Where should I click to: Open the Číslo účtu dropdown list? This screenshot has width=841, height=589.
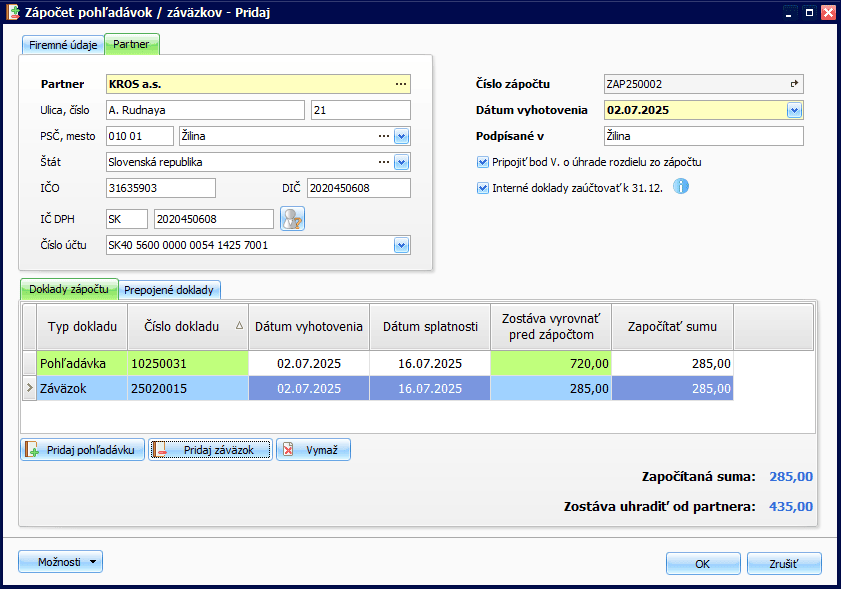pyautogui.click(x=401, y=245)
